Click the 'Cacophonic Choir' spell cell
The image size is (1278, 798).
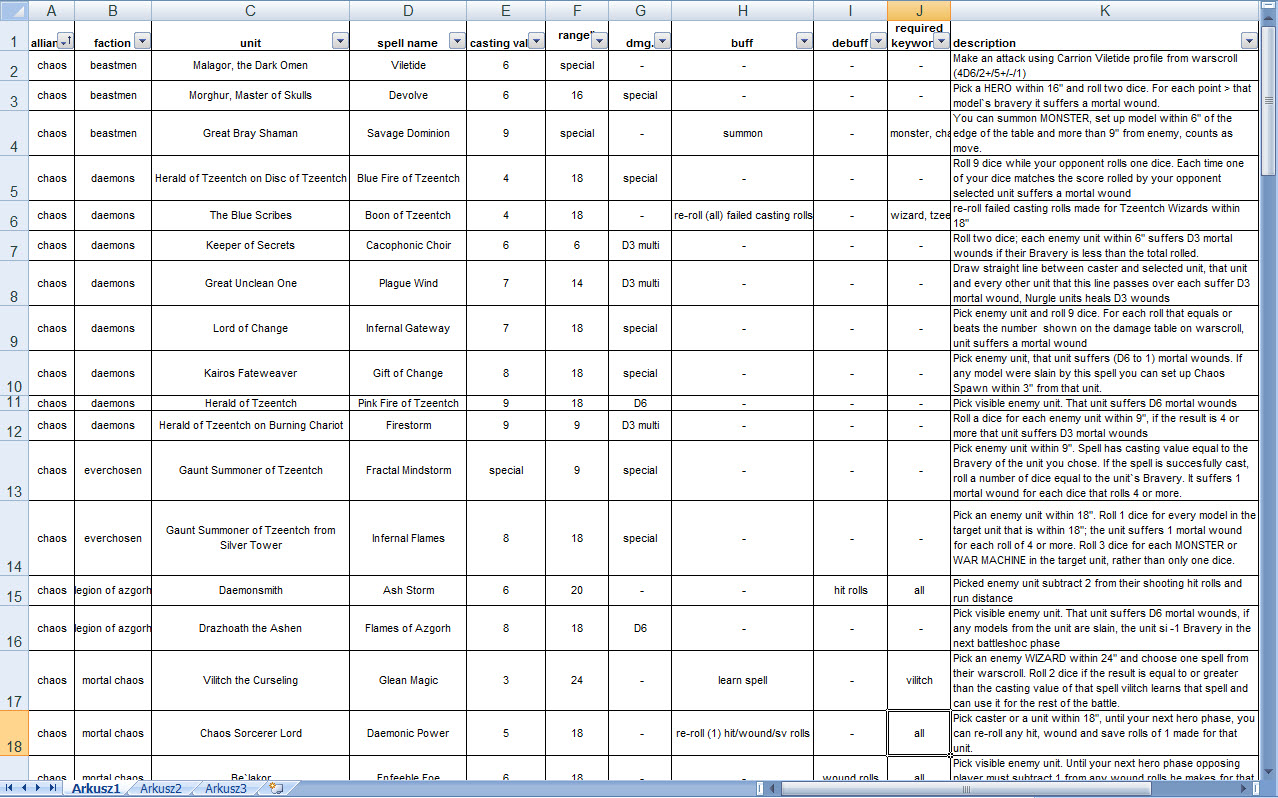[x=408, y=245]
